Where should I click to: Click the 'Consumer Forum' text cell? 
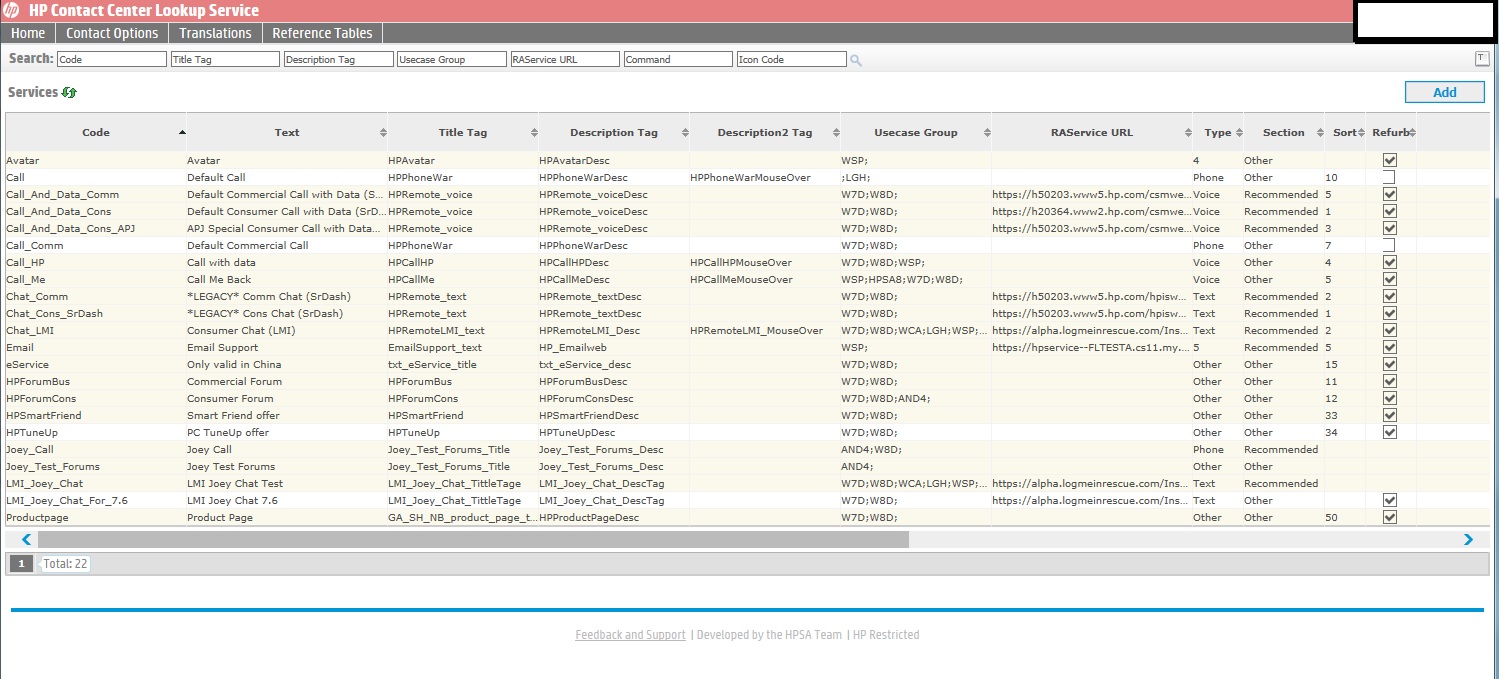click(287, 398)
